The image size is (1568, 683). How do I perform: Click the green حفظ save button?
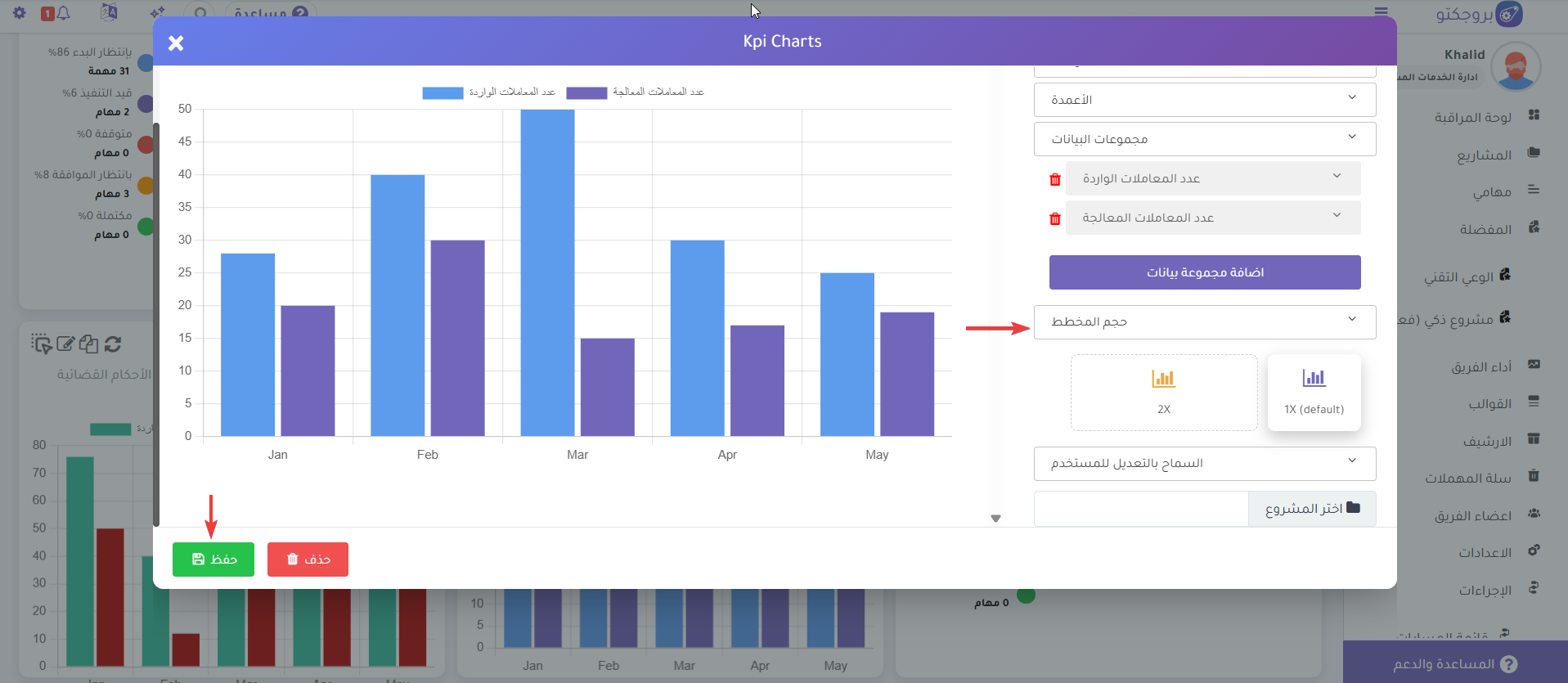click(213, 559)
